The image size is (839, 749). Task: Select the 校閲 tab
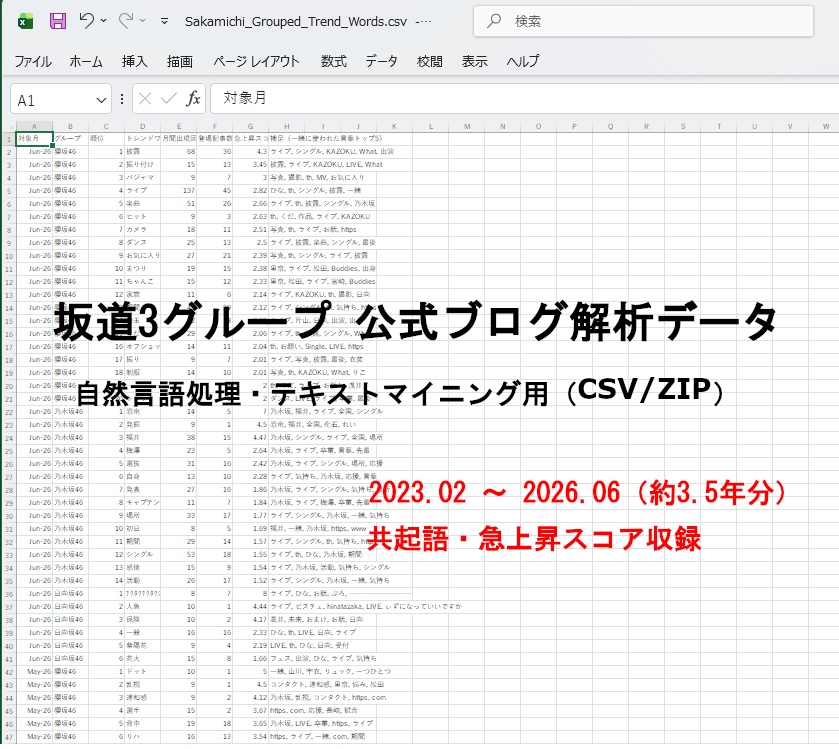click(430, 62)
